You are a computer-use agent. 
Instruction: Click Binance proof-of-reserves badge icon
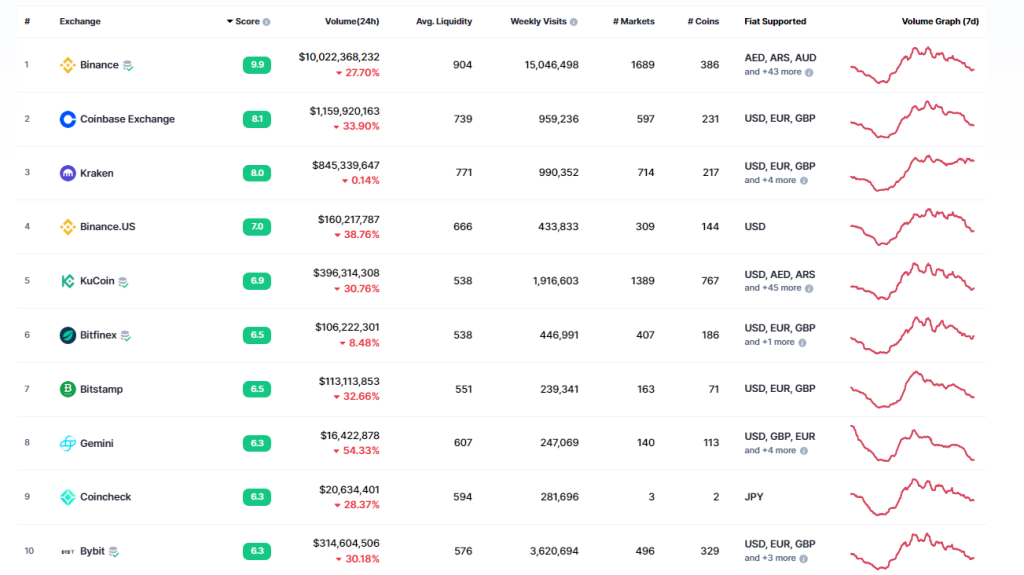coord(128,65)
